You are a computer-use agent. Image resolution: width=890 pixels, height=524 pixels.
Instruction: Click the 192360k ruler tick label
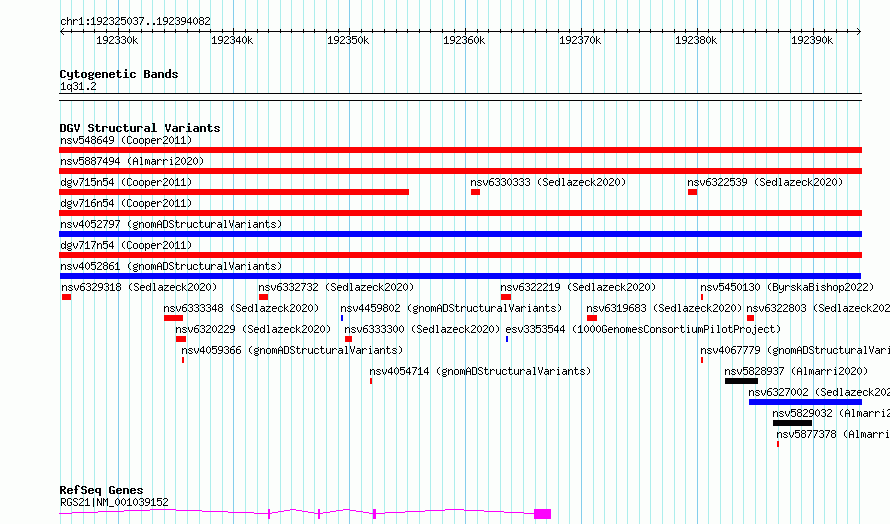point(464,40)
